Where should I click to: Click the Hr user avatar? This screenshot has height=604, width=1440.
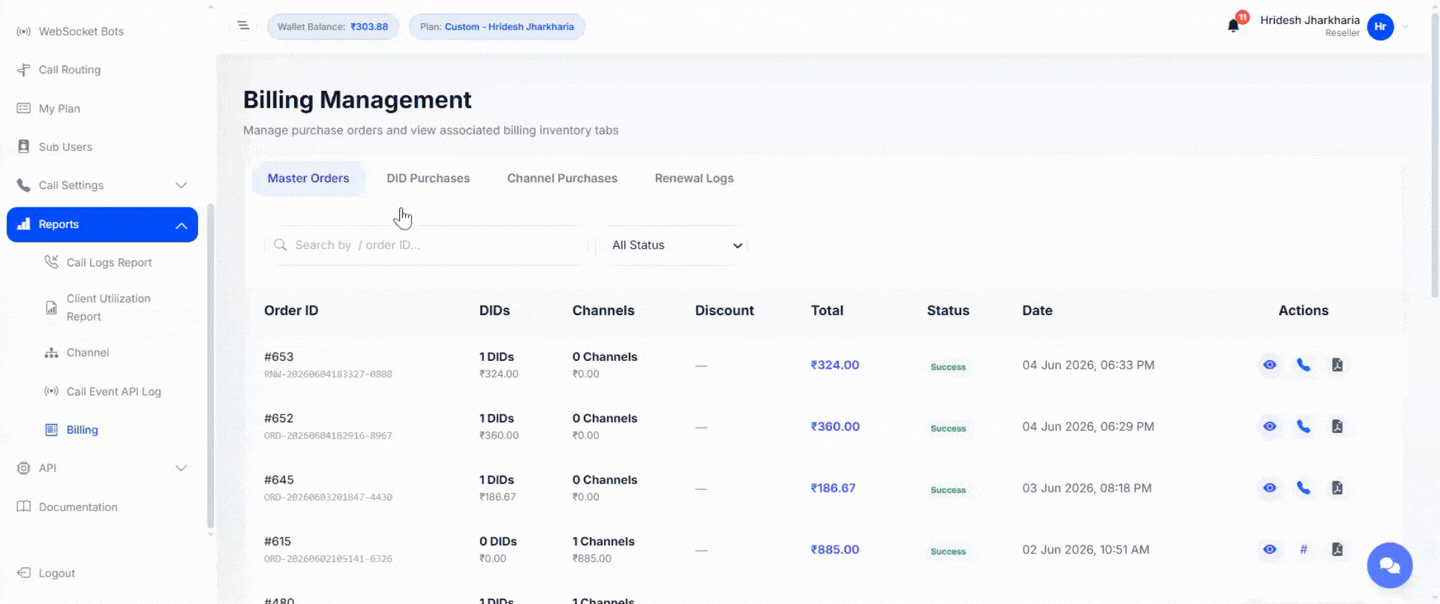pyautogui.click(x=1381, y=27)
